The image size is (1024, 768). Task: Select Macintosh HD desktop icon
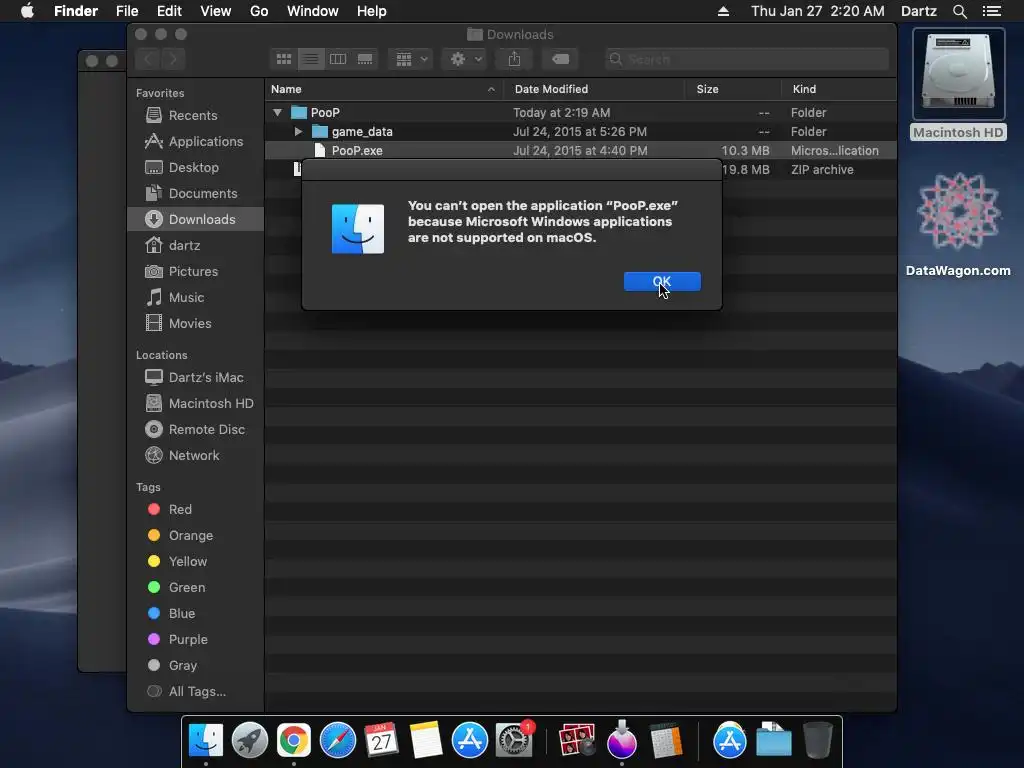click(958, 84)
